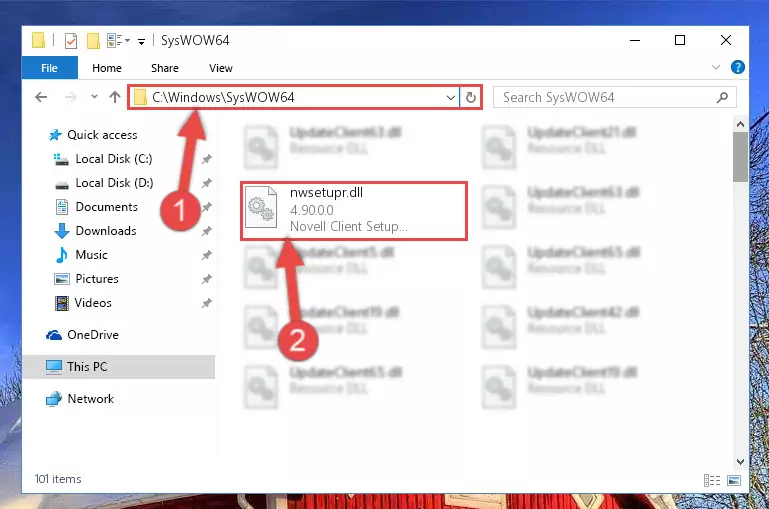
Task: Select Quick access in navigation pane
Action: coord(102,135)
